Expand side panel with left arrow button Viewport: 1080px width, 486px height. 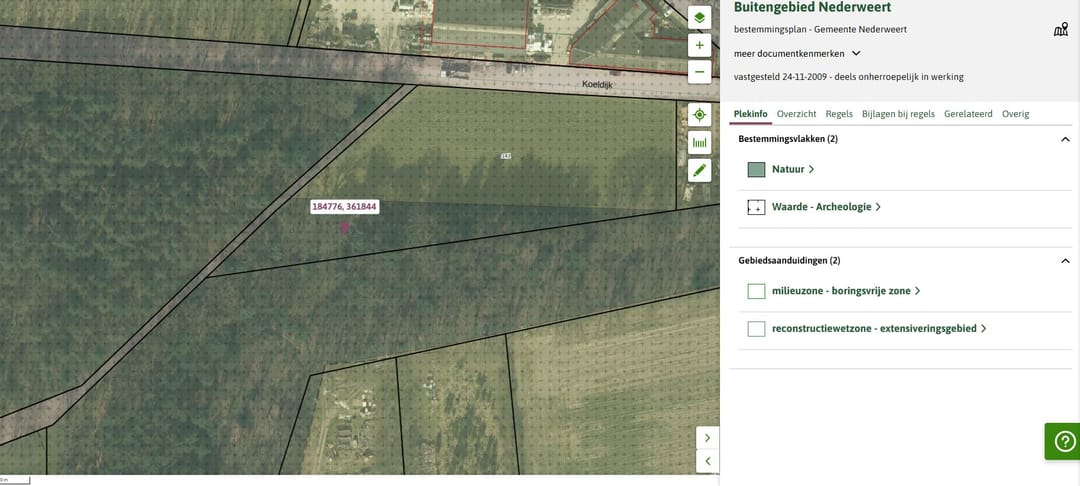pos(707,461)
